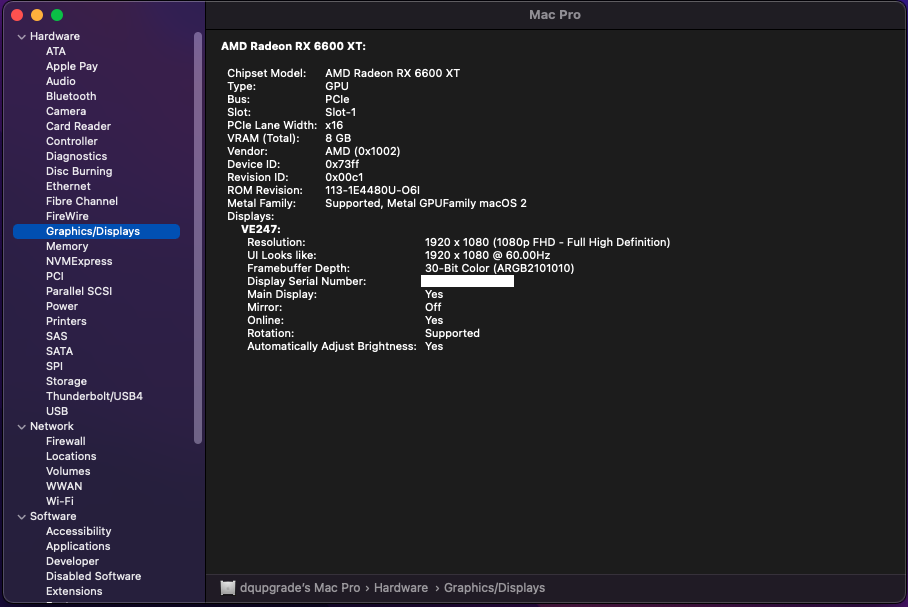
Task: Click Graphics/Displays in the bottom path bar
Action: [x=494, y=588]
